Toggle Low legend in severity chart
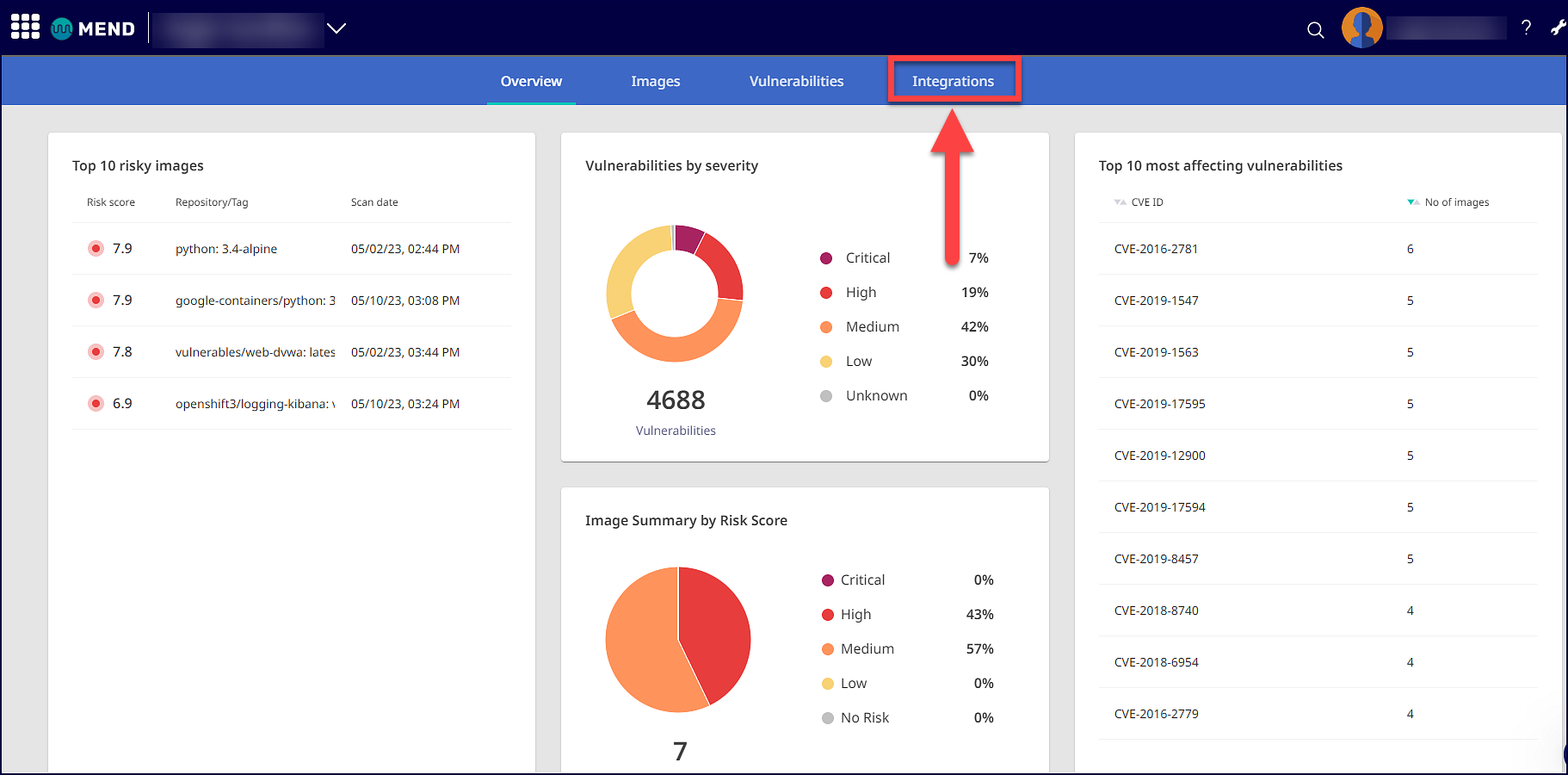 coord(858,362)
